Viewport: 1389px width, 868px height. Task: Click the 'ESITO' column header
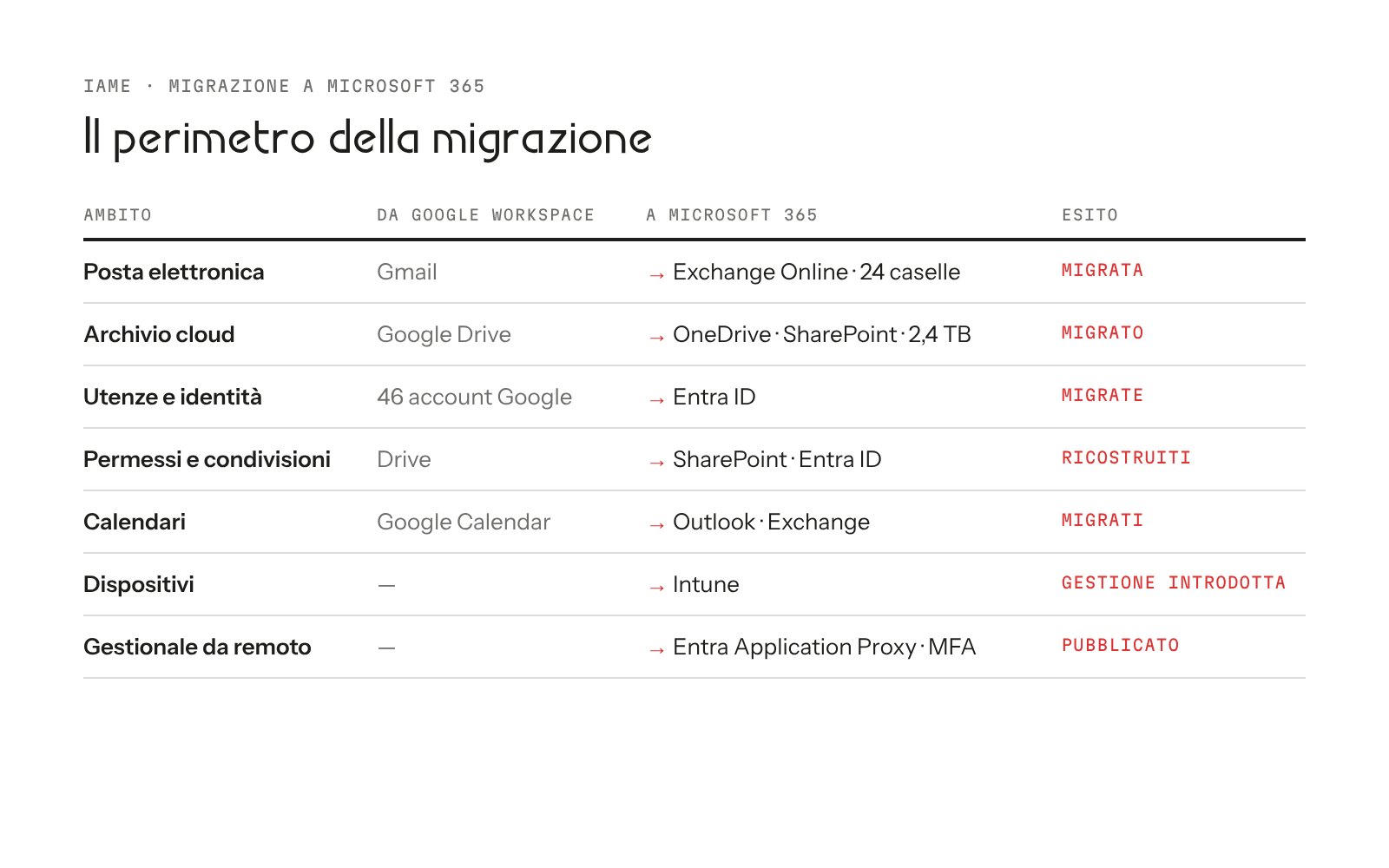1089,215
